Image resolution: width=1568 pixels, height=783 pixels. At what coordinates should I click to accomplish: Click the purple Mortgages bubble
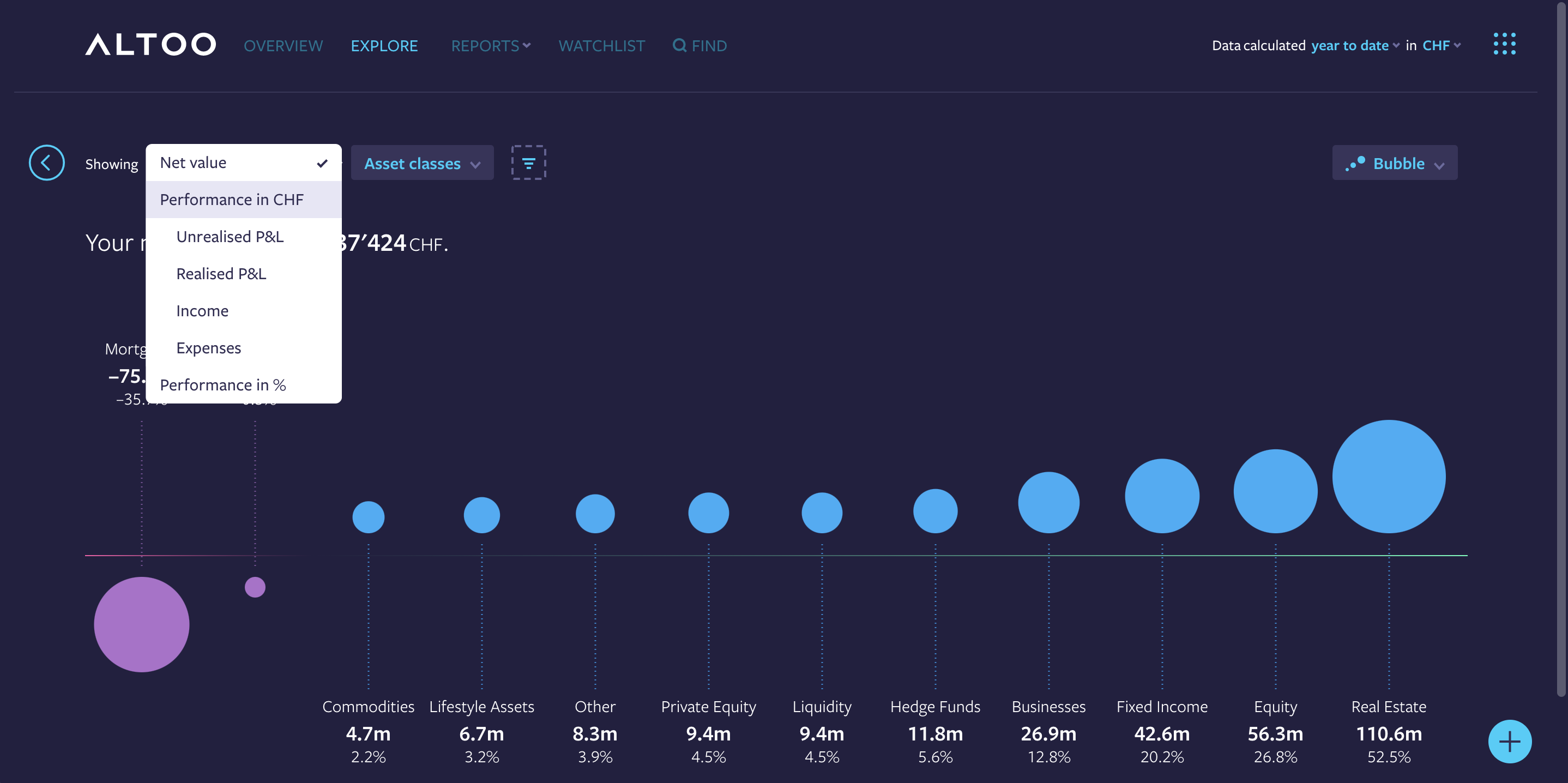click(141, 623)
